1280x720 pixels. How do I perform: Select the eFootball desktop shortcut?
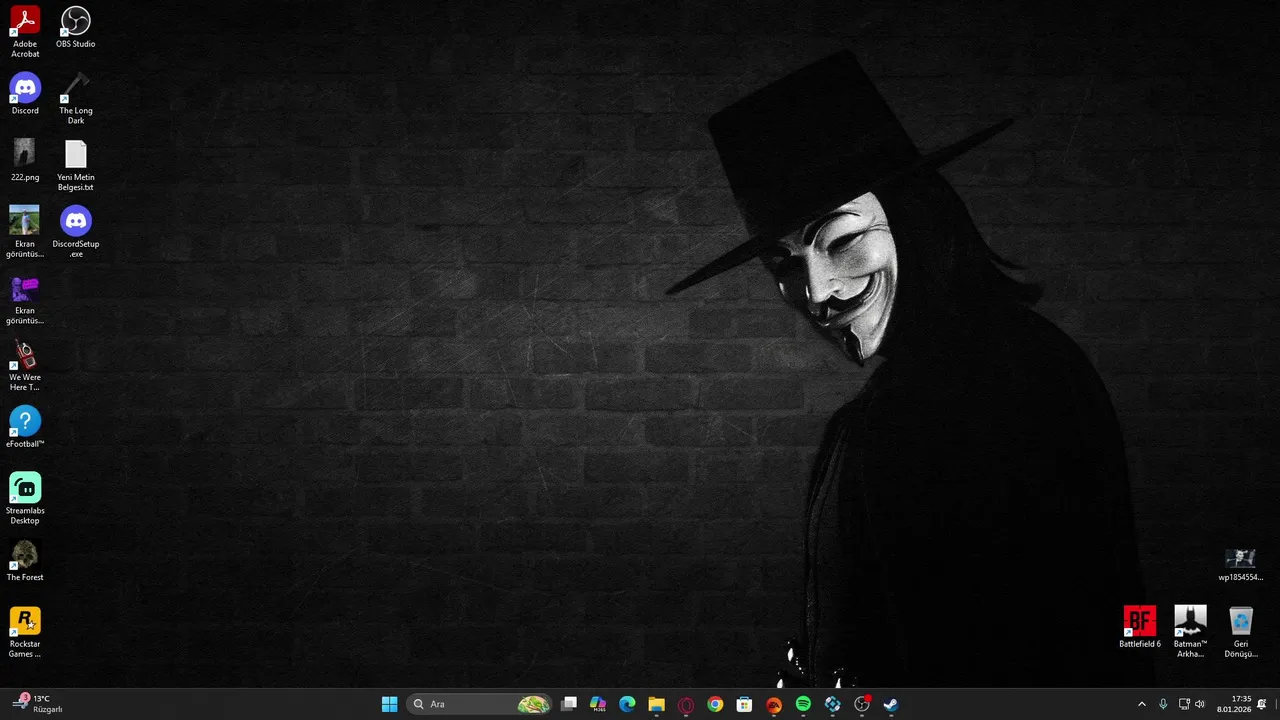click(25, 427)
